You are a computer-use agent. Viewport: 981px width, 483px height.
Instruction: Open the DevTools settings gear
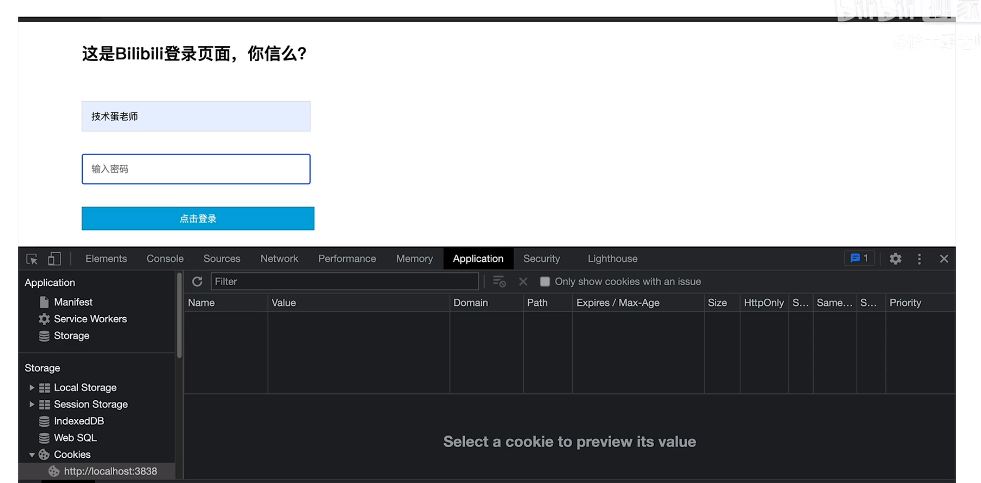(895, 258)
